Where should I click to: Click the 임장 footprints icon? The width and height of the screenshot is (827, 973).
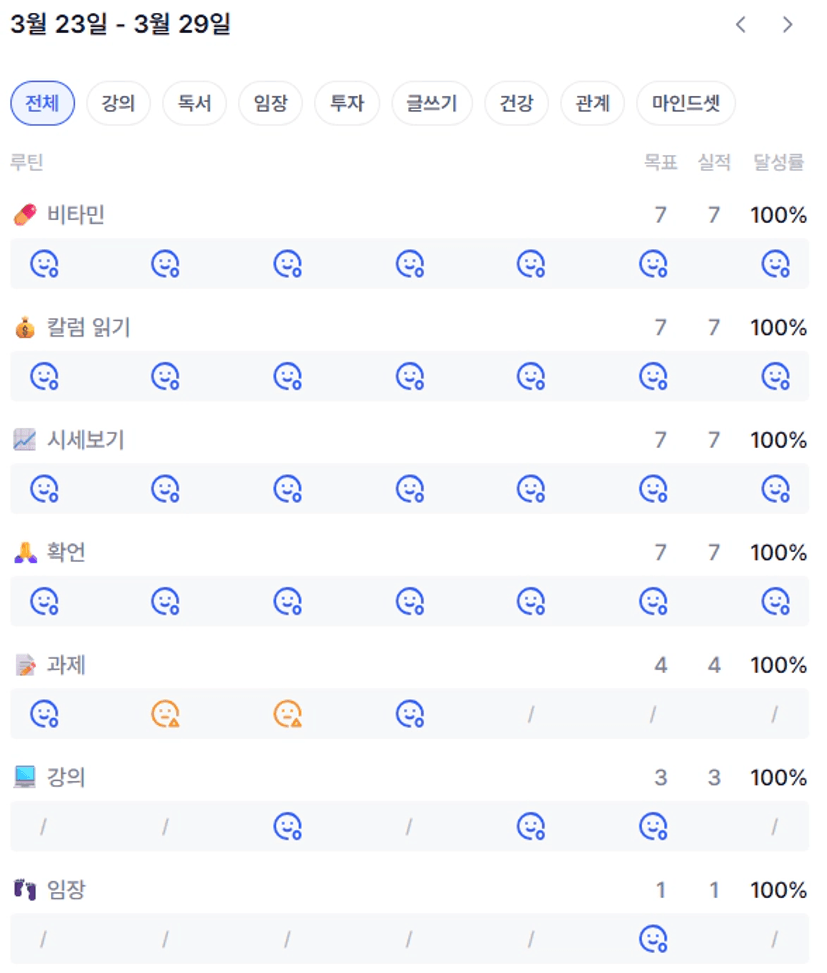pos(25,890)
